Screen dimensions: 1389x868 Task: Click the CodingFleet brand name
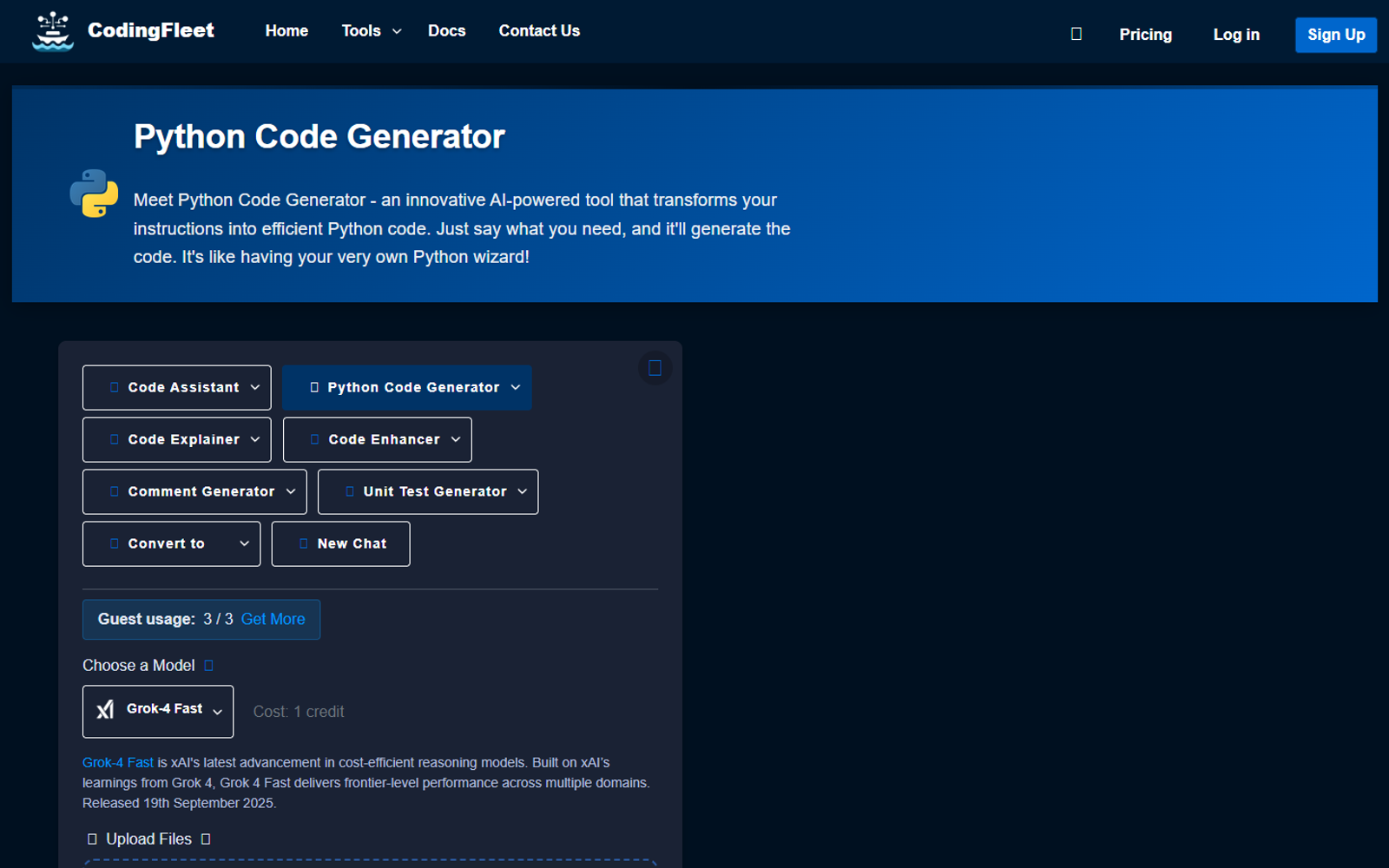pos(151,30)
